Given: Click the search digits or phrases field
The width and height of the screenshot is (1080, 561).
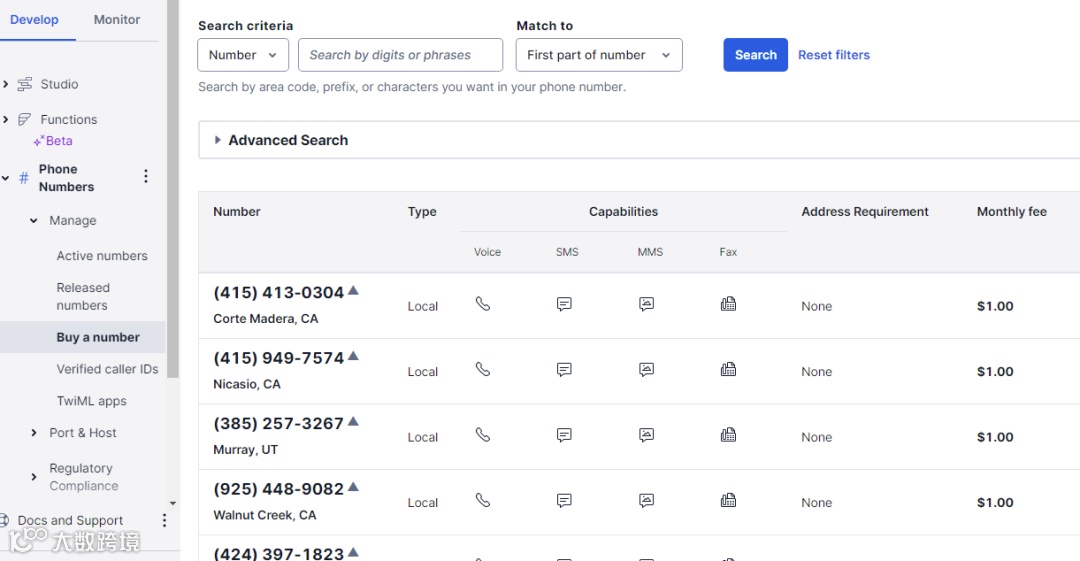Looking at the screenshot, I should click(400, 55).
